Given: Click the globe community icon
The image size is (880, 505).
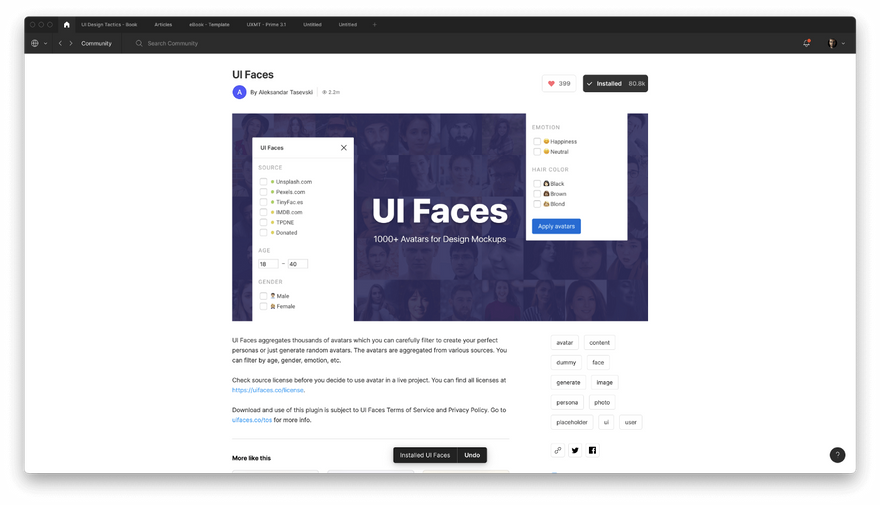Looking at the screenshot, I should point(35,43).
